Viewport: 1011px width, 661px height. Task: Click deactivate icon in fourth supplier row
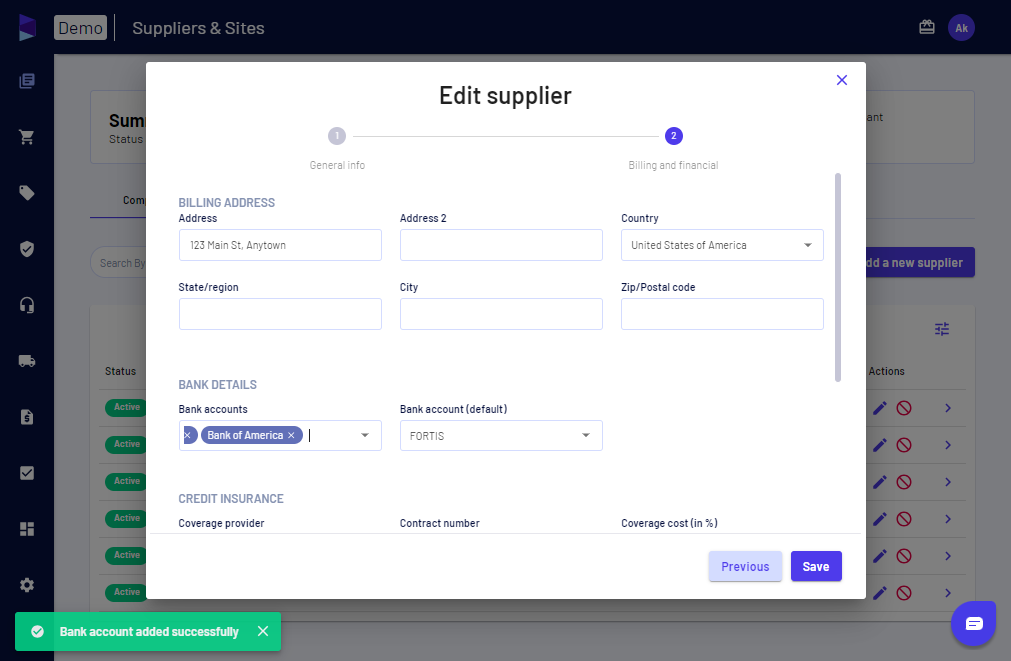904,519
